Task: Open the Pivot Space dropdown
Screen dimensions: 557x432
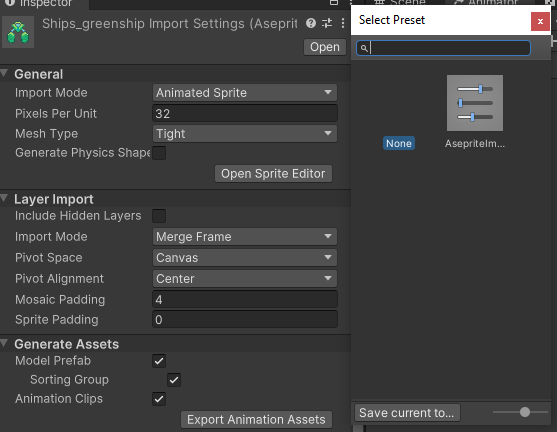Action: tap(245, 258)
